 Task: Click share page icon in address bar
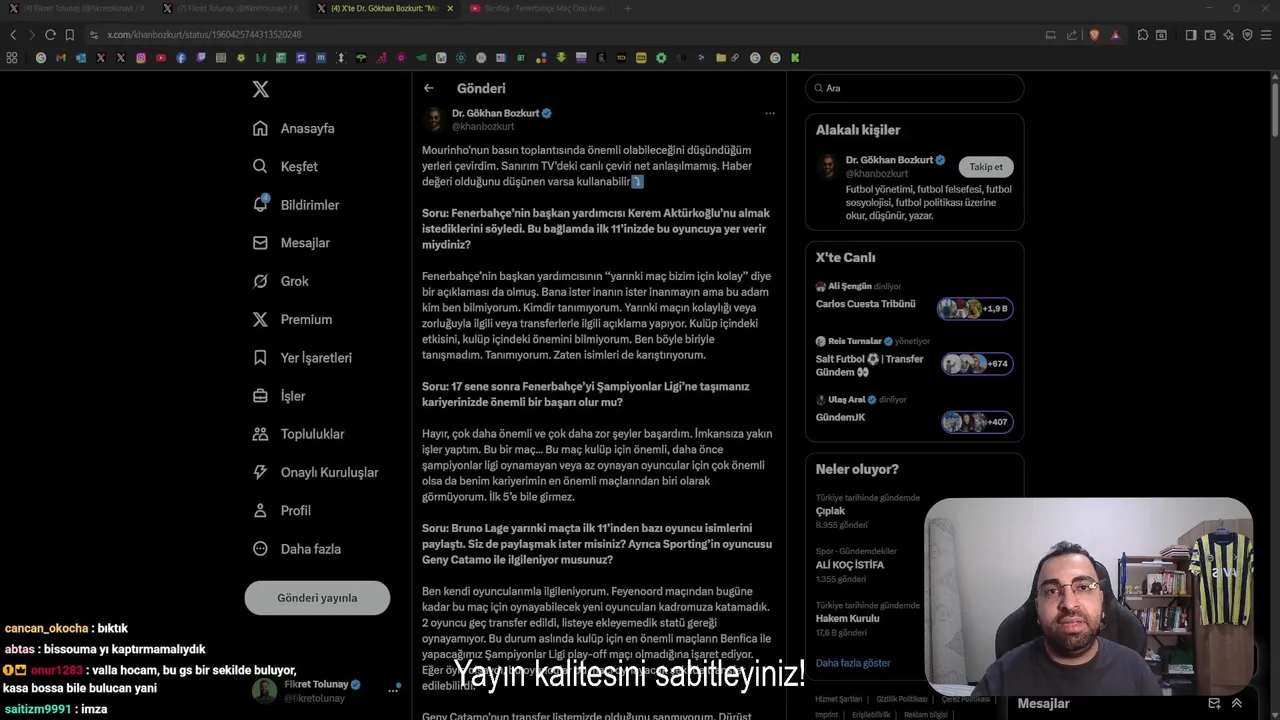[1072, 34]
